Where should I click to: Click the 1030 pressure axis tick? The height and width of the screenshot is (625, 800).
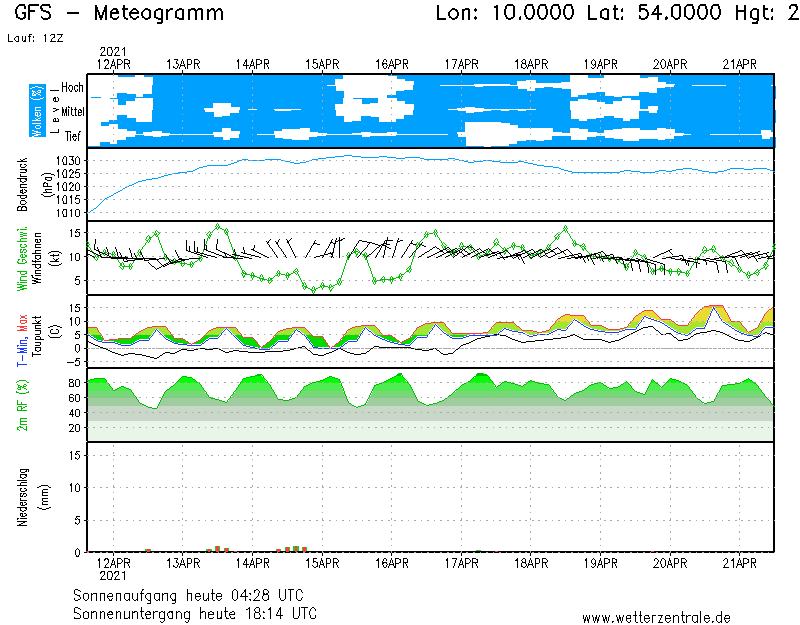click(69, 160)
